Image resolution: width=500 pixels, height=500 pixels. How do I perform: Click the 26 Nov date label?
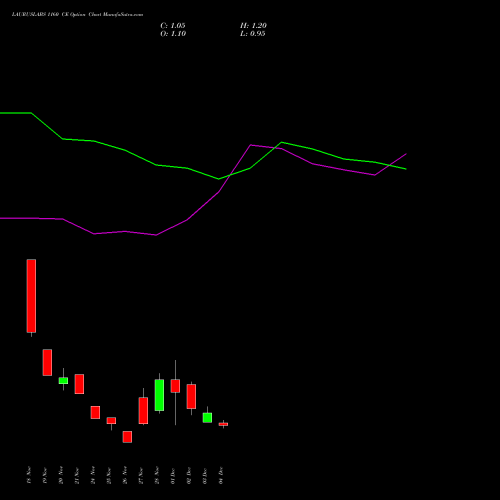click(125, 475)
